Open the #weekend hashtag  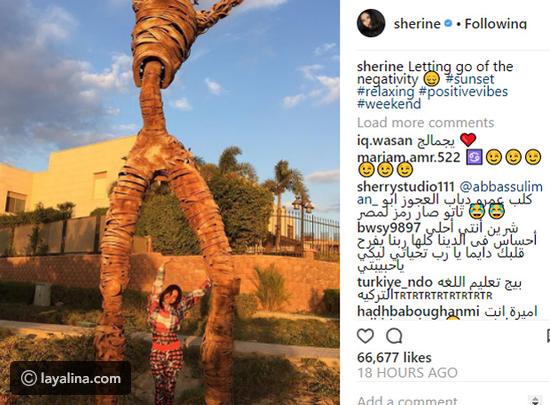click(389, 104)
